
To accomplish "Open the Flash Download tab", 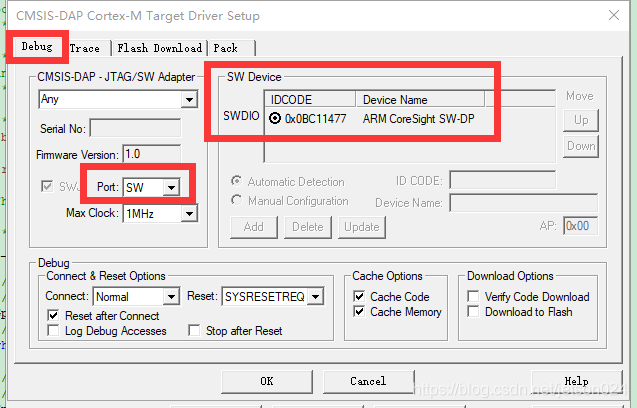I will (160, 48).
